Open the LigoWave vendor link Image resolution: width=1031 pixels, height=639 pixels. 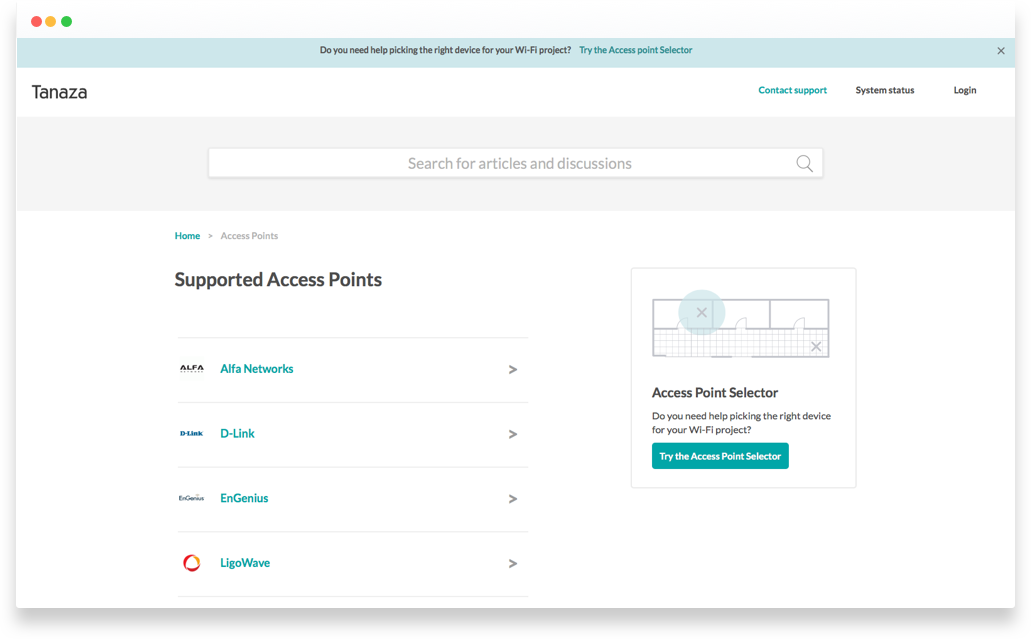(x=245, y=563)
